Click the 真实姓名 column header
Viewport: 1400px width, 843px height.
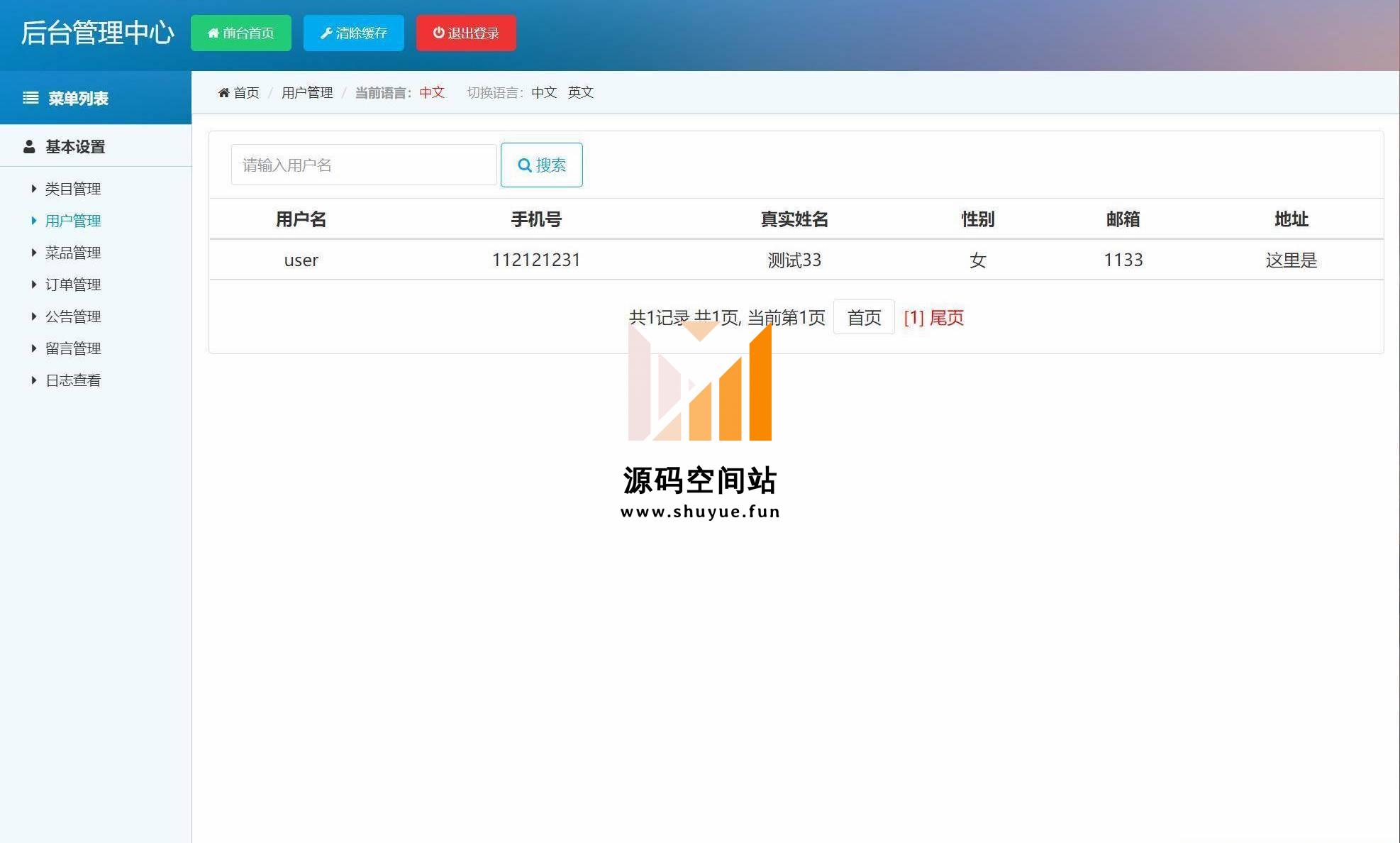point(794,219)
